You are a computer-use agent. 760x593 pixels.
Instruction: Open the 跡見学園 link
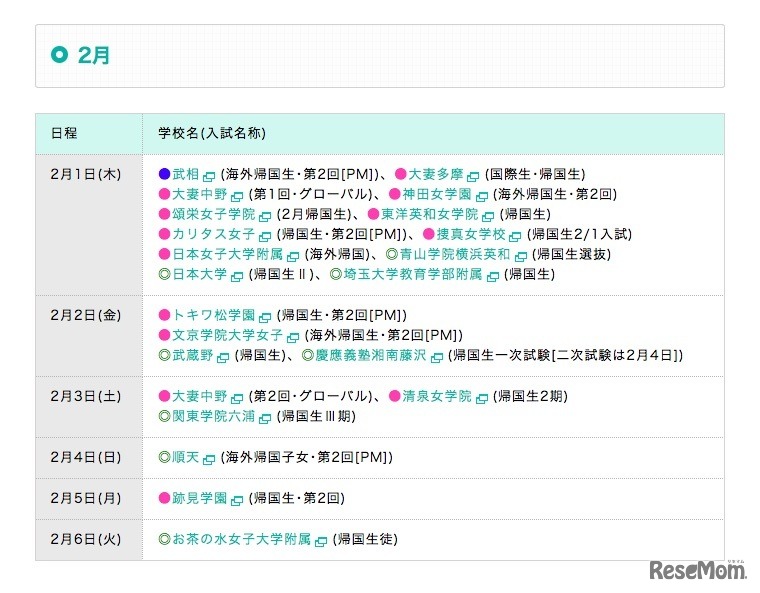[x=200, y=498]
